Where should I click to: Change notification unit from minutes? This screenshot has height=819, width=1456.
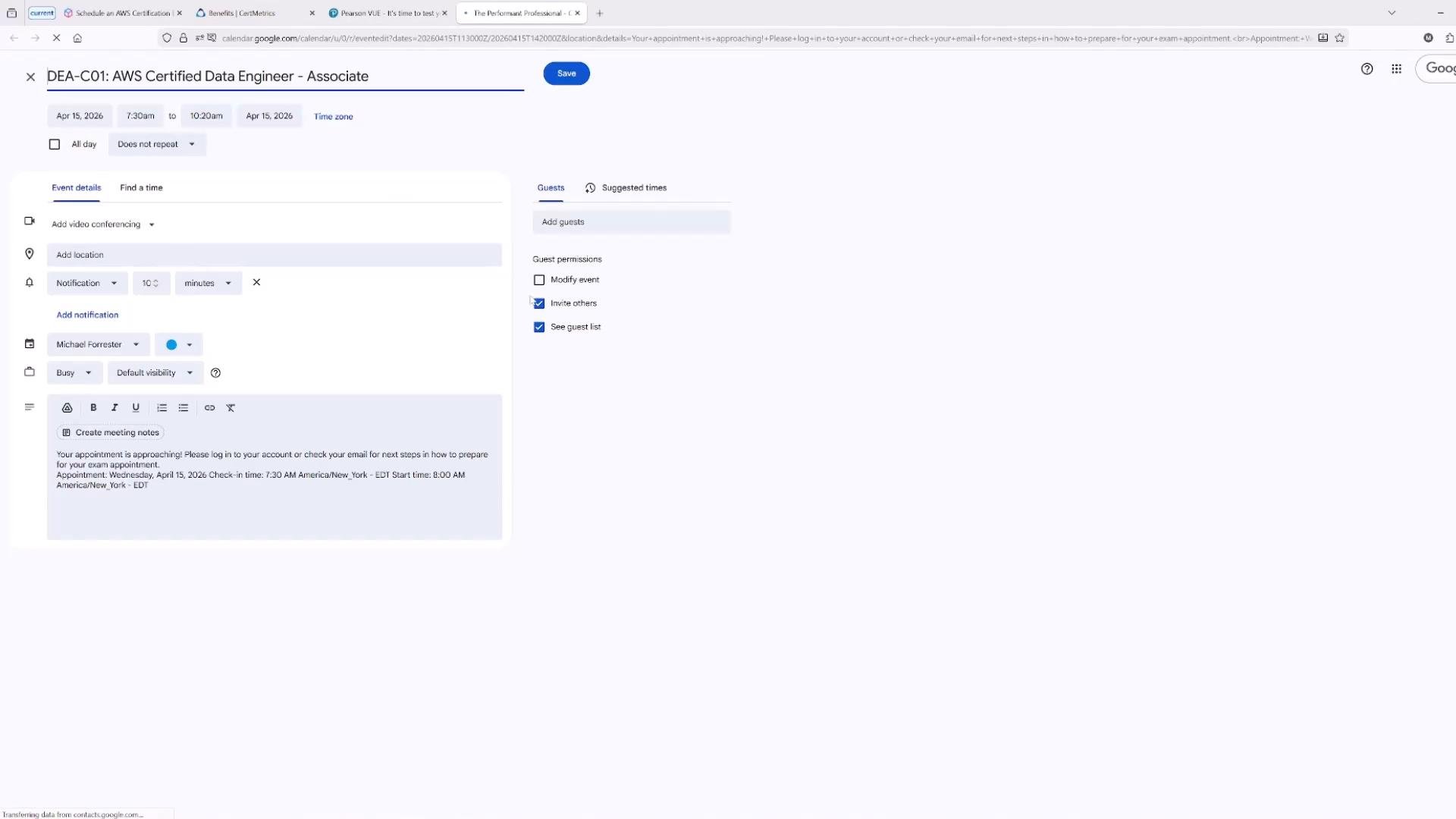(208, 283)
